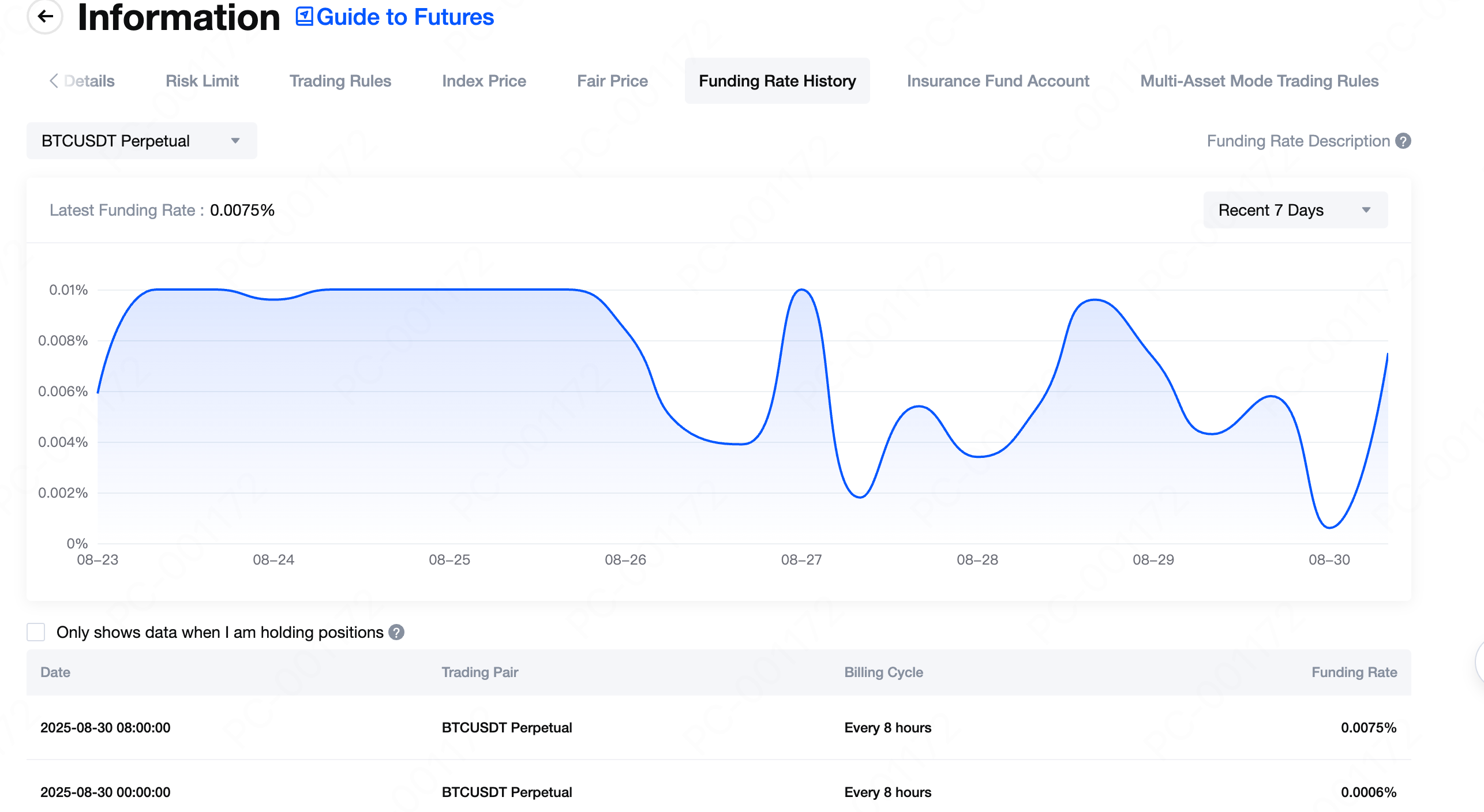Click the chart peak near 08-27

click(801, 290)
